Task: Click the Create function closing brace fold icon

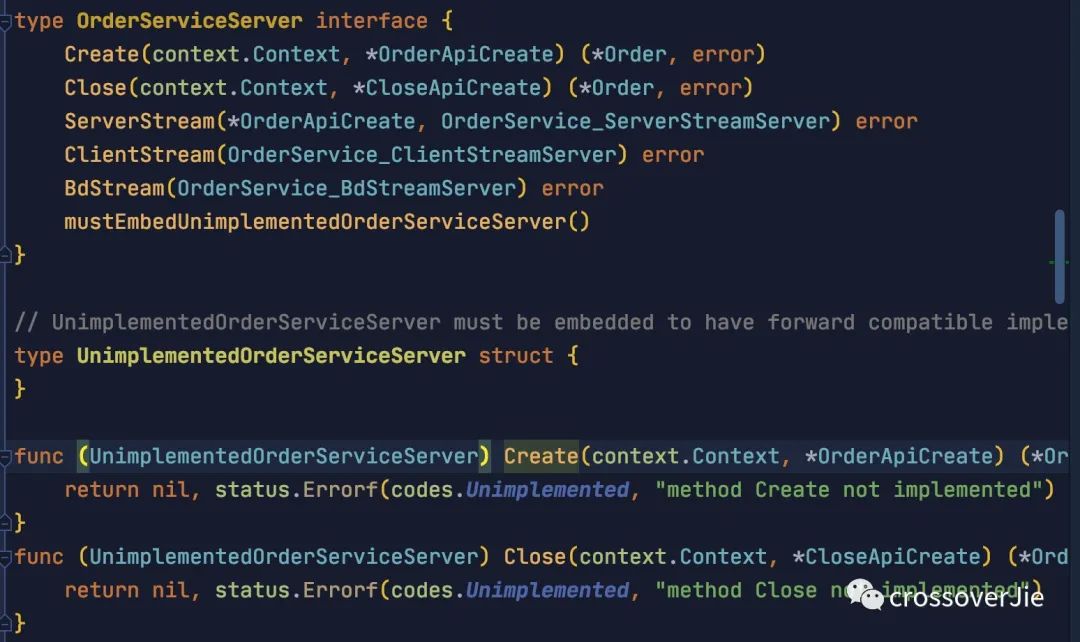Action: pos(6,523)
